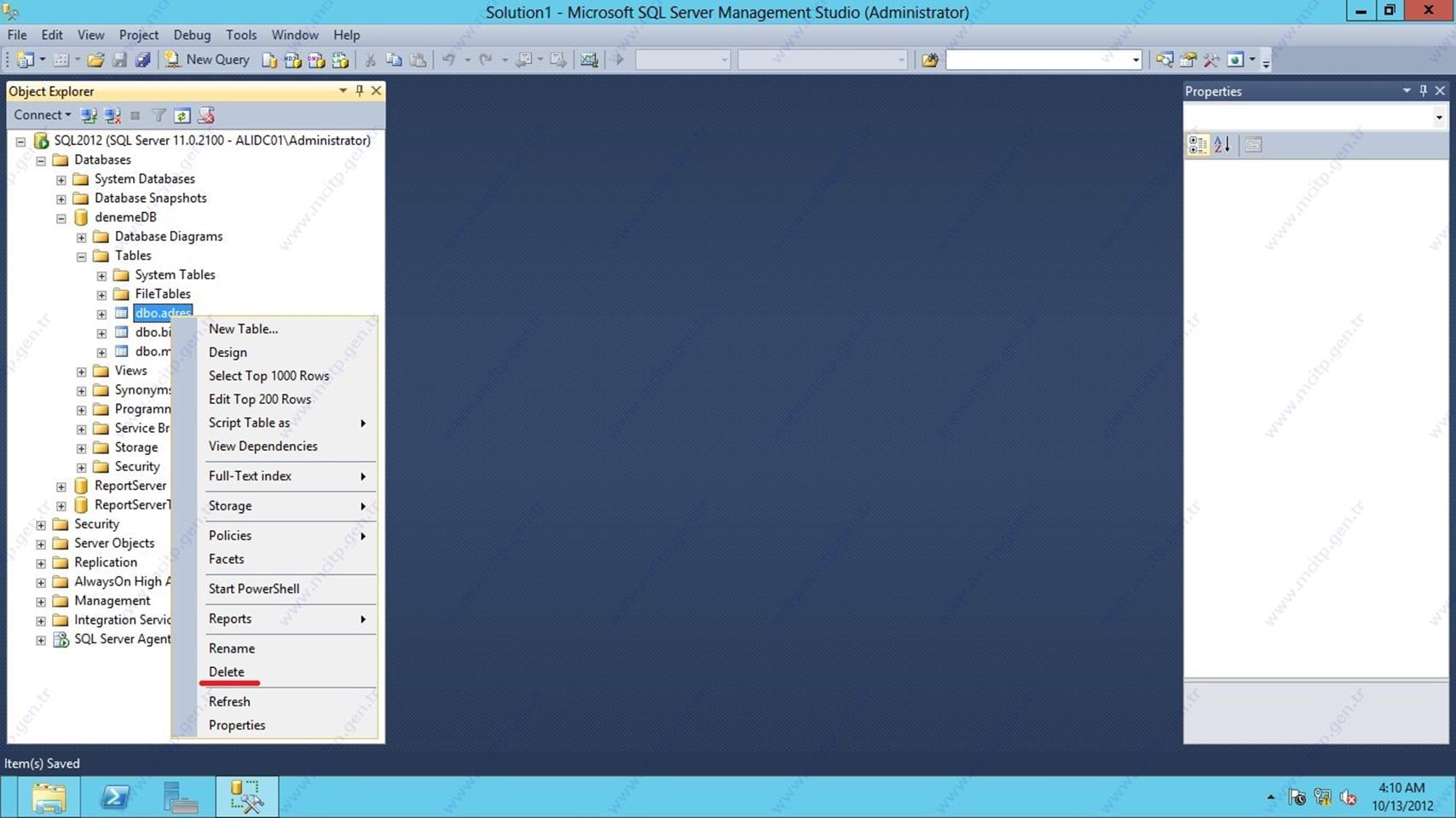Click the Cut scissors icon
This screenshot has width=1456, height=818.
pos(370,60)
